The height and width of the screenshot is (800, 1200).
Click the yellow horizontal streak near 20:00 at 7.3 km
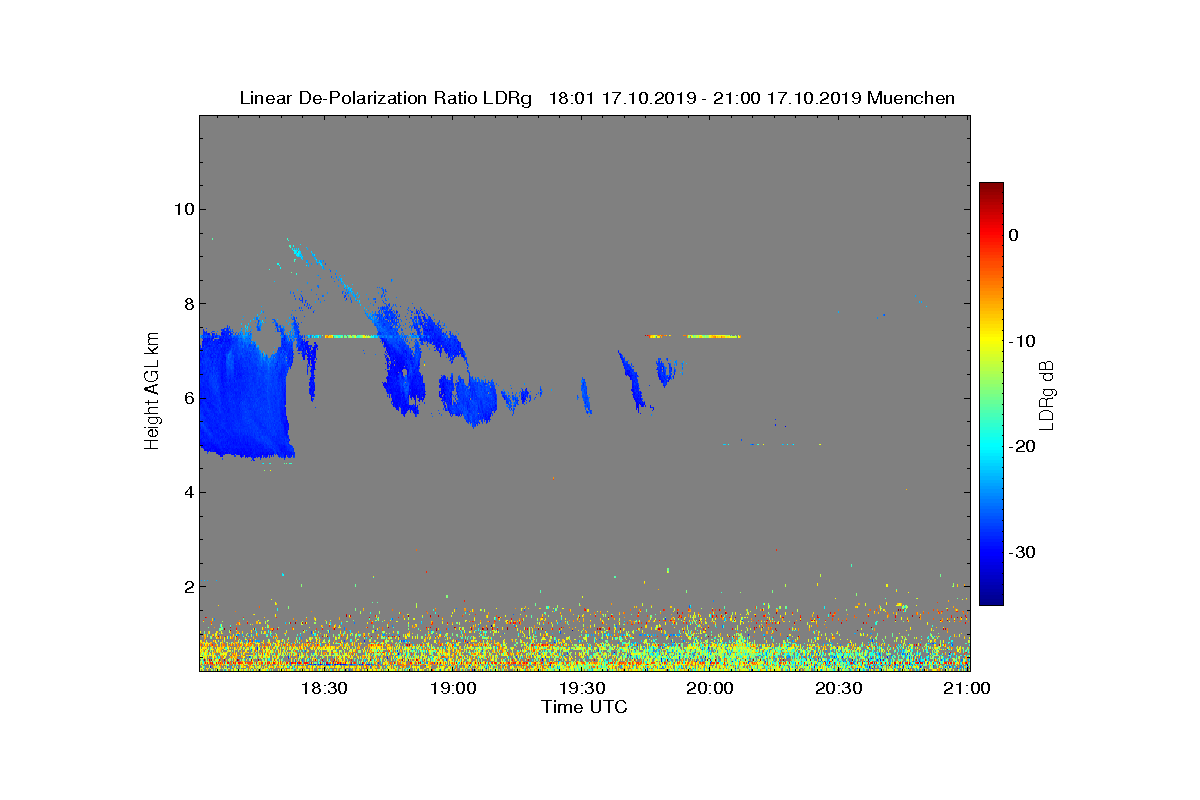713,337
